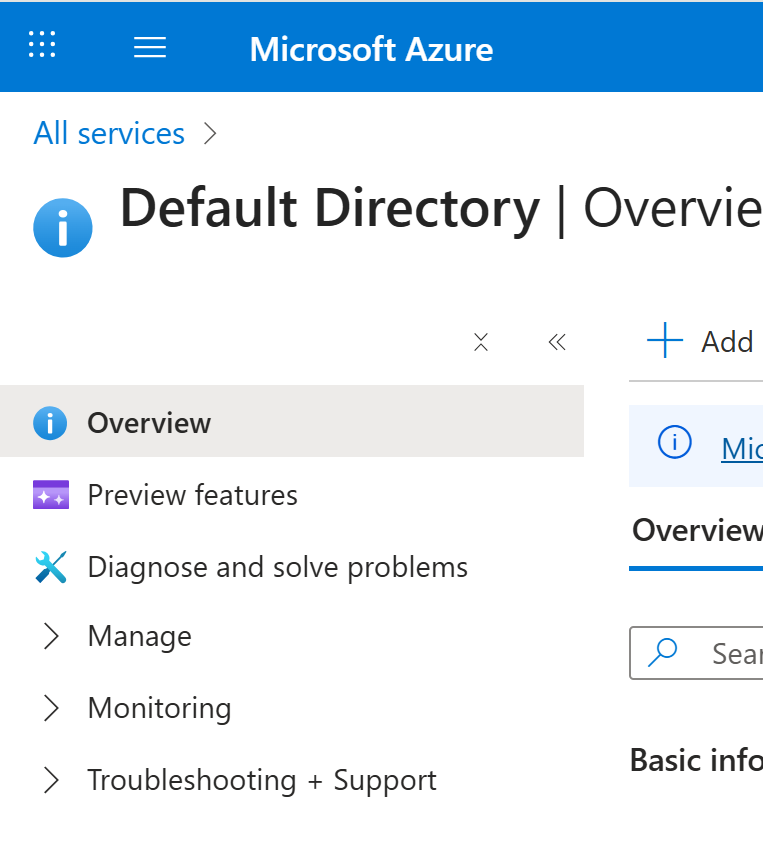Select Overview in the sidebar menu

click(149, 423)
